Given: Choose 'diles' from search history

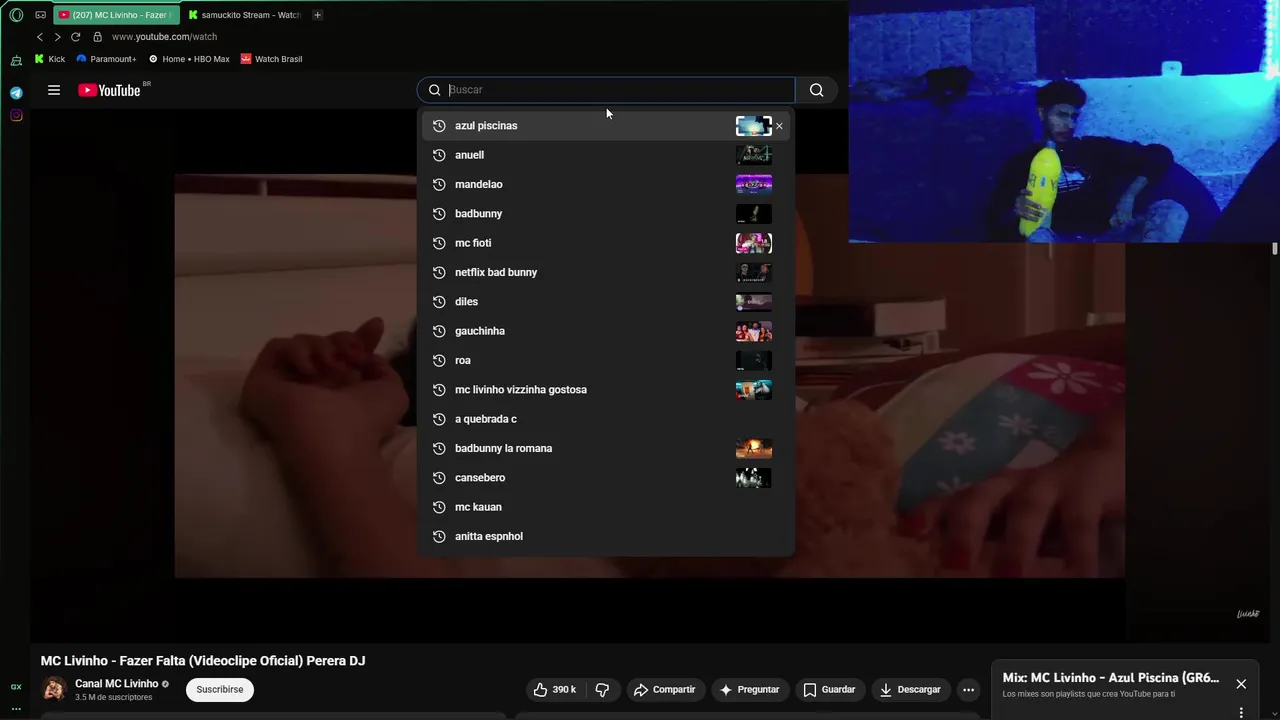Looking at the screenshot, I should (605, 302).
